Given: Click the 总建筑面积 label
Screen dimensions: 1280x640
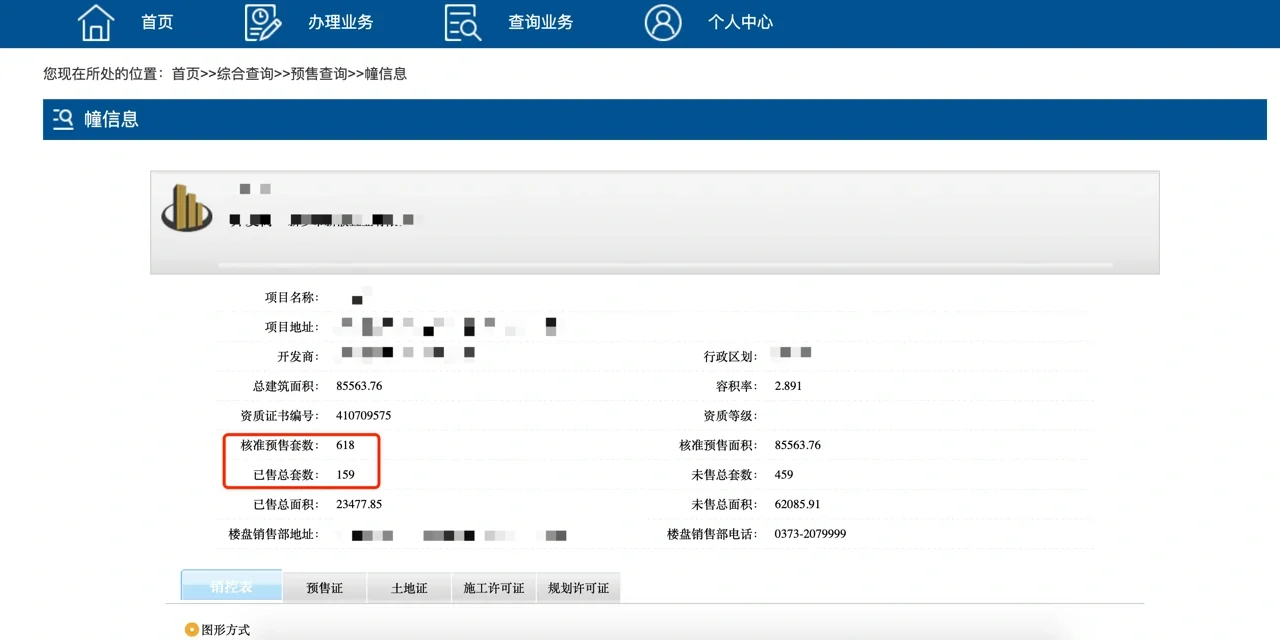Looking at the screenshot, I should pos(285,386).
